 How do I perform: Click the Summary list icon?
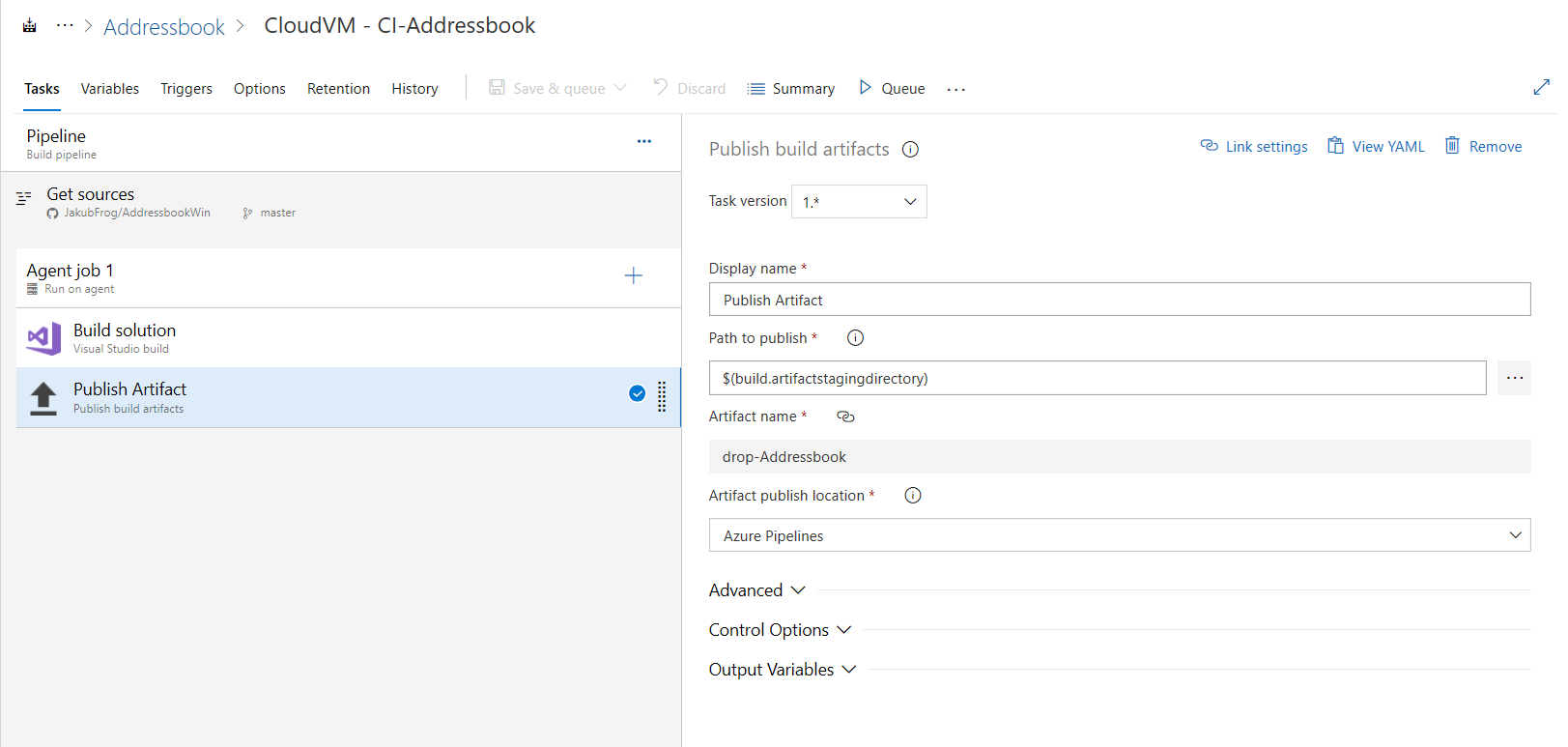click(756, 89)
